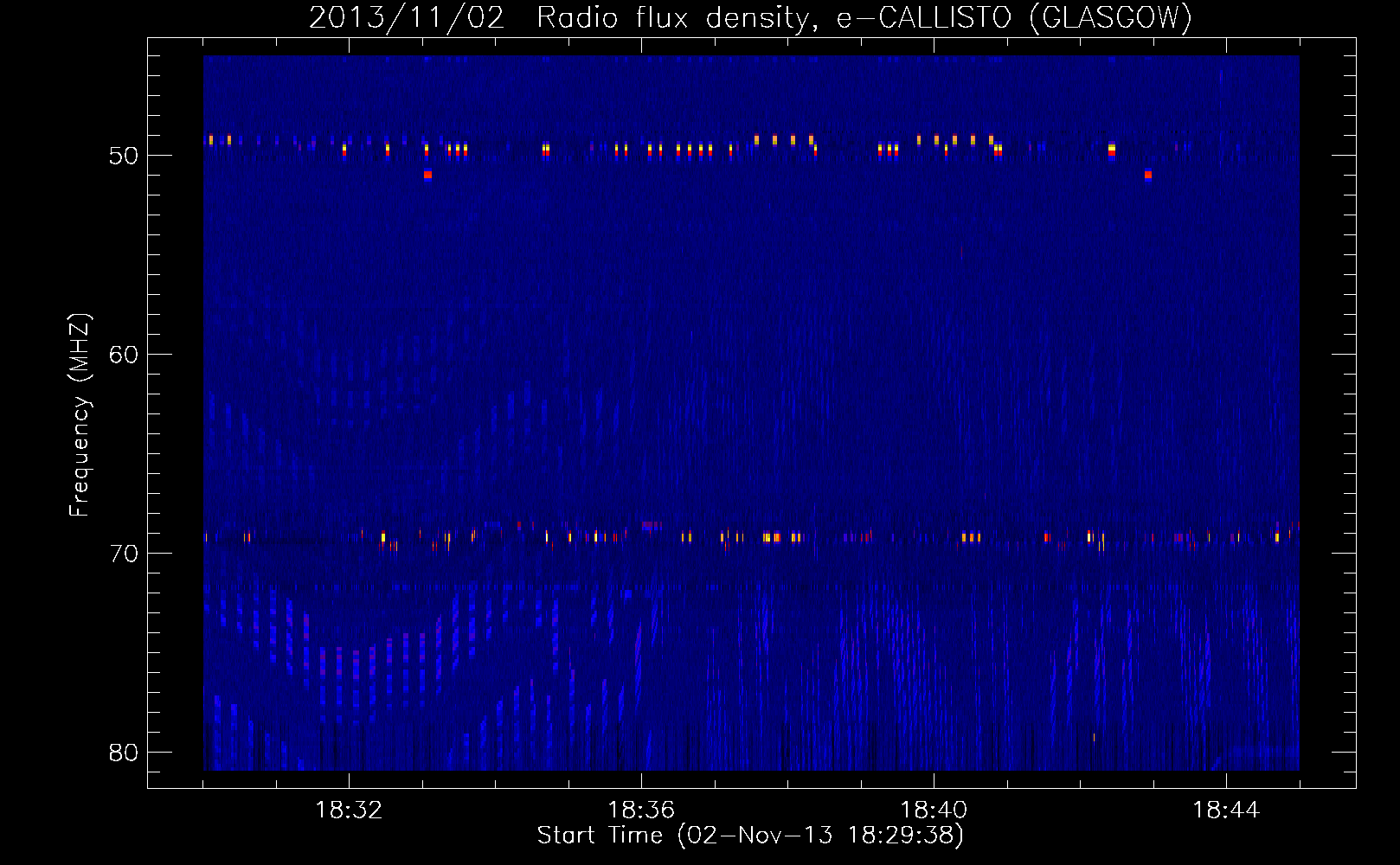Click the 50 frequency tick label
Screen dimensions: 1400x865
click(124, 156)
